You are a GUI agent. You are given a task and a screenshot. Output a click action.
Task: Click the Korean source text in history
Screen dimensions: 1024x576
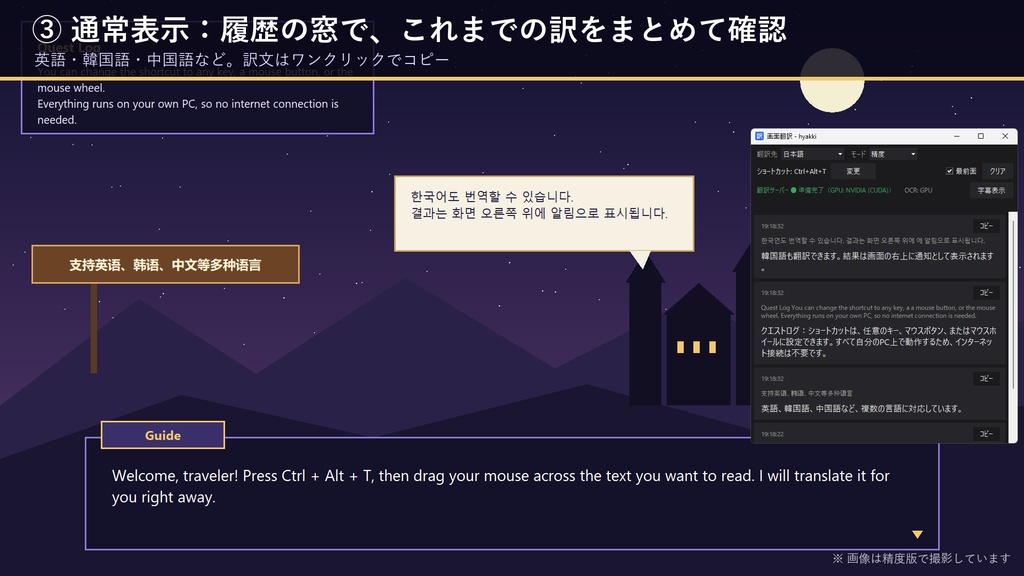pyautogui.click(x=872, y=241)
